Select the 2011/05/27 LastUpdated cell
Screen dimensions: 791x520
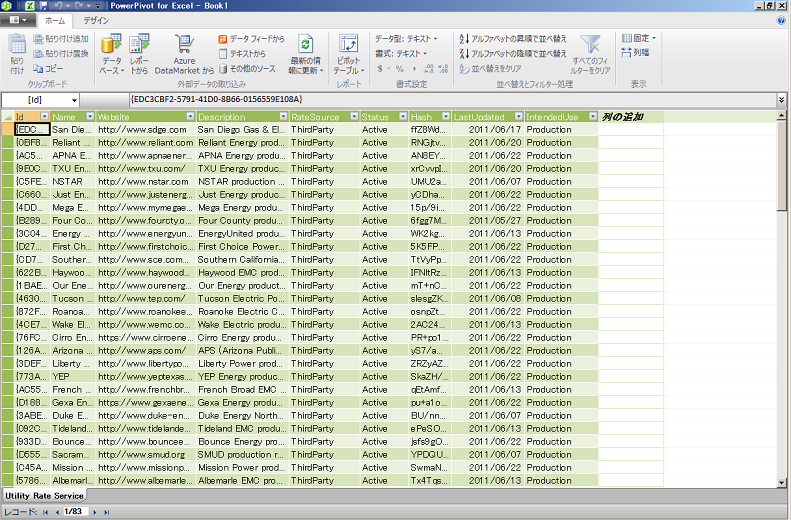pyautogui.click(x=488, y=220)
